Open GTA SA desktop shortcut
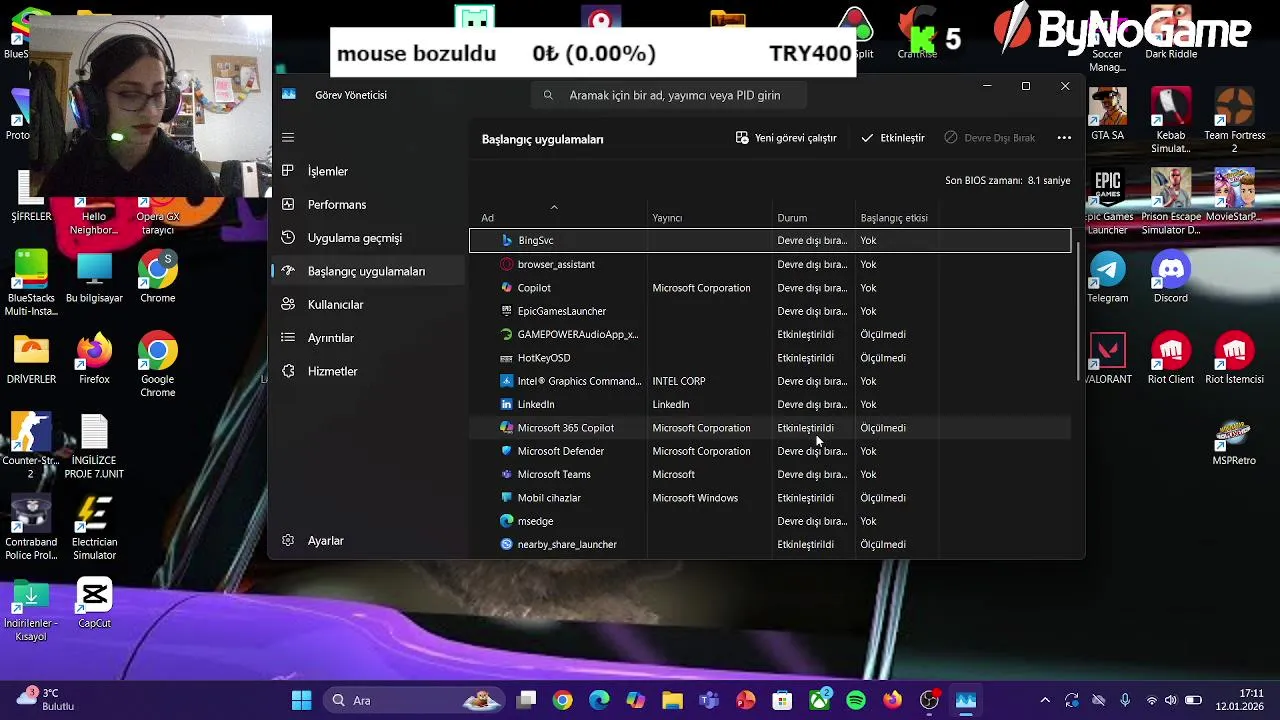This screenshot has width=1280, height=720. (1107, 114)
